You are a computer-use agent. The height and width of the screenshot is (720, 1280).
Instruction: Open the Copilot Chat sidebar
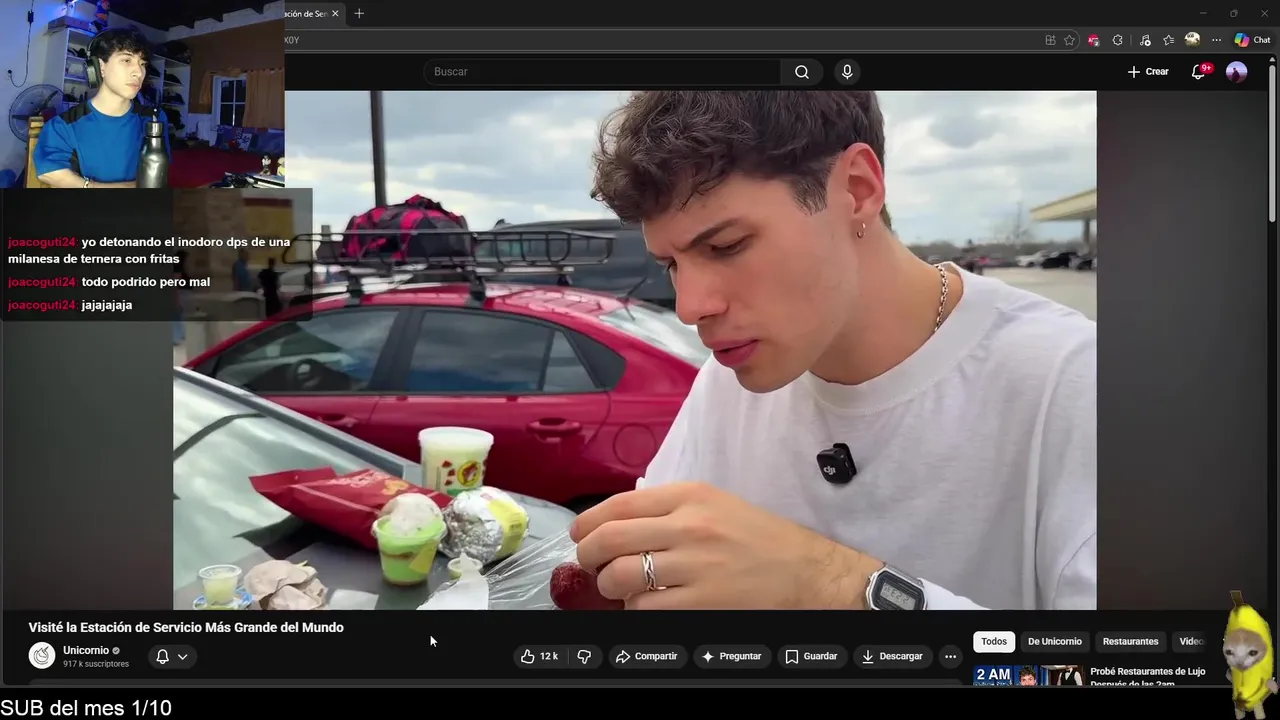click(x=1252, y=40)
